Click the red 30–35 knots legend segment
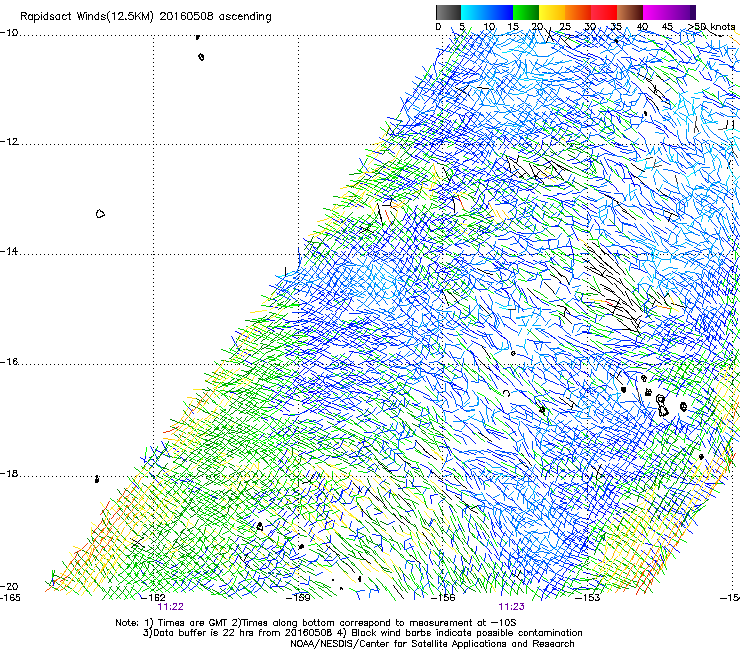The height and width of the screenshot is (650, 740). [604, 12]
